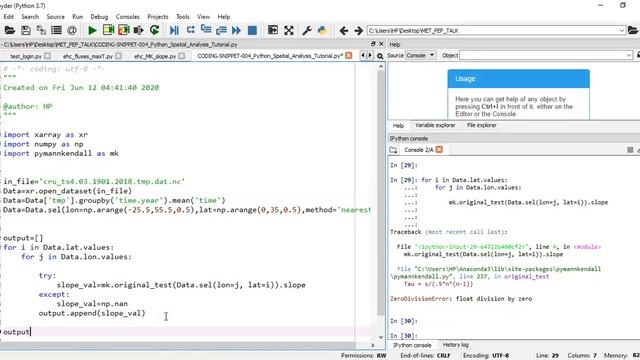
Task: Open the Source Console dropdown
Action: pos(420,56)
